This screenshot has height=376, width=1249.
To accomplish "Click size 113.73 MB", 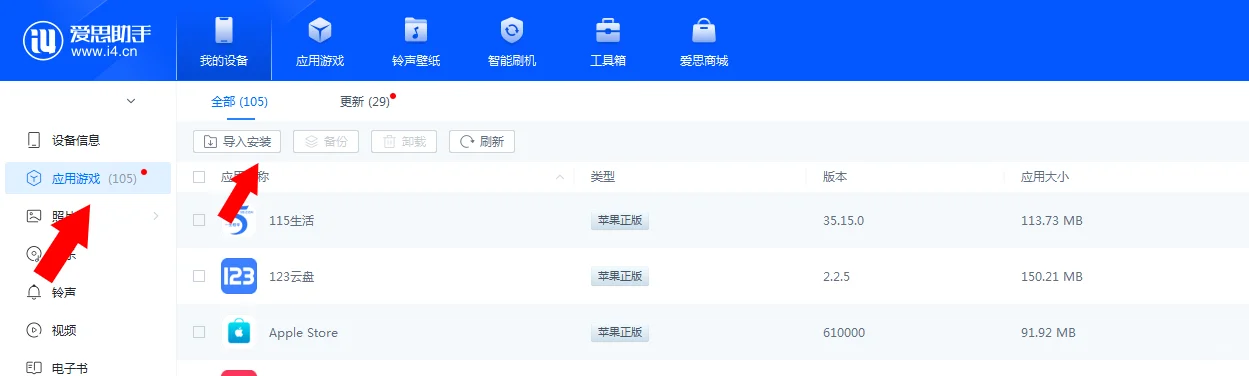I will click(x=1051, y=220).
